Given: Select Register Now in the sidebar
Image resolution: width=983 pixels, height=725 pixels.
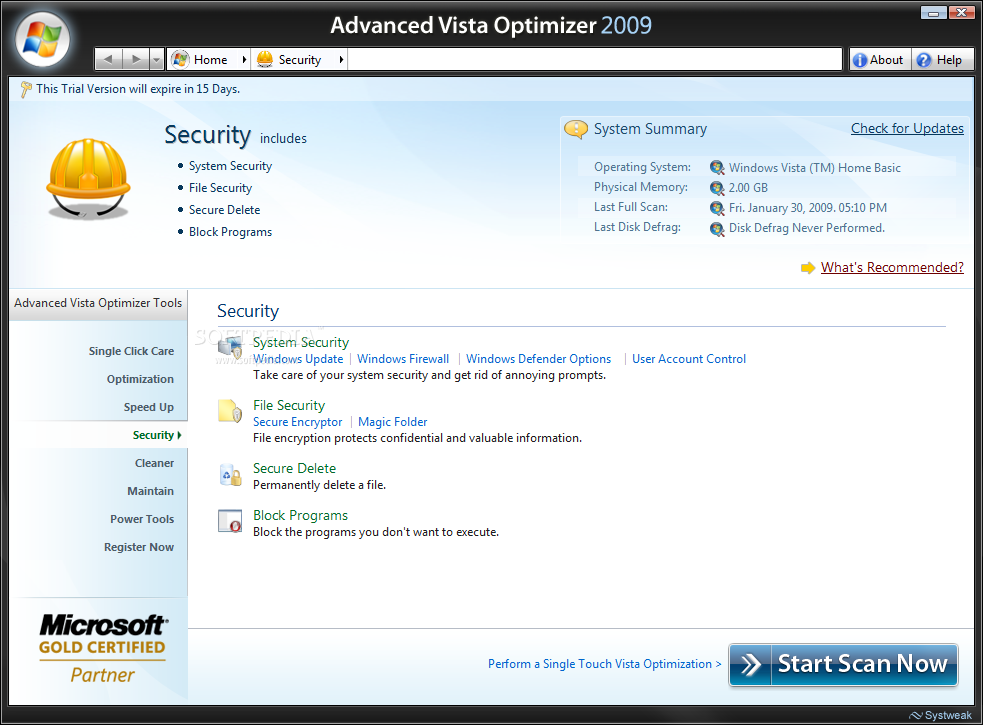Looking at the screenshot, I should click(x=139, y=547).
